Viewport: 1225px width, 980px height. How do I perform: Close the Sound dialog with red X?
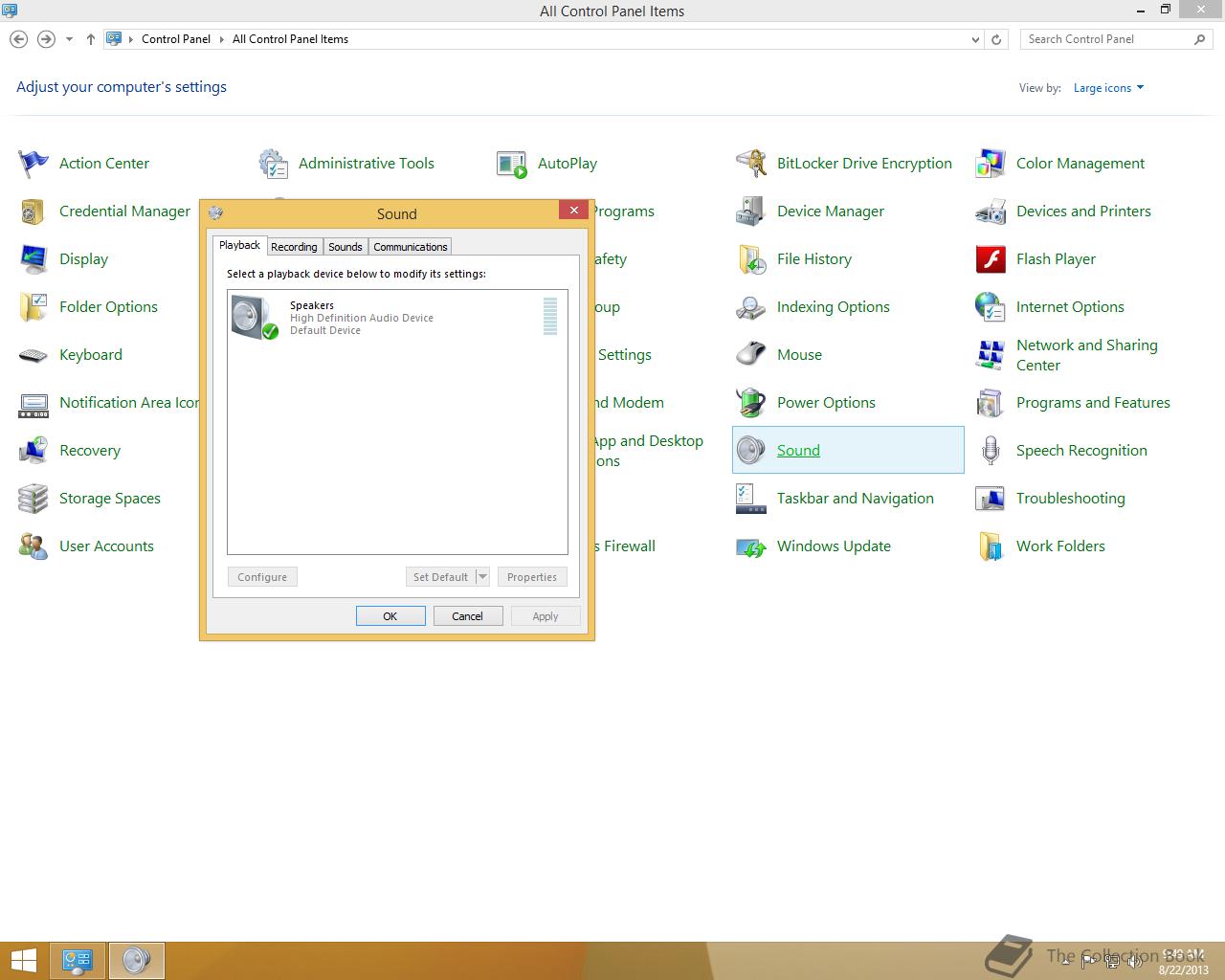pos(573,211)
